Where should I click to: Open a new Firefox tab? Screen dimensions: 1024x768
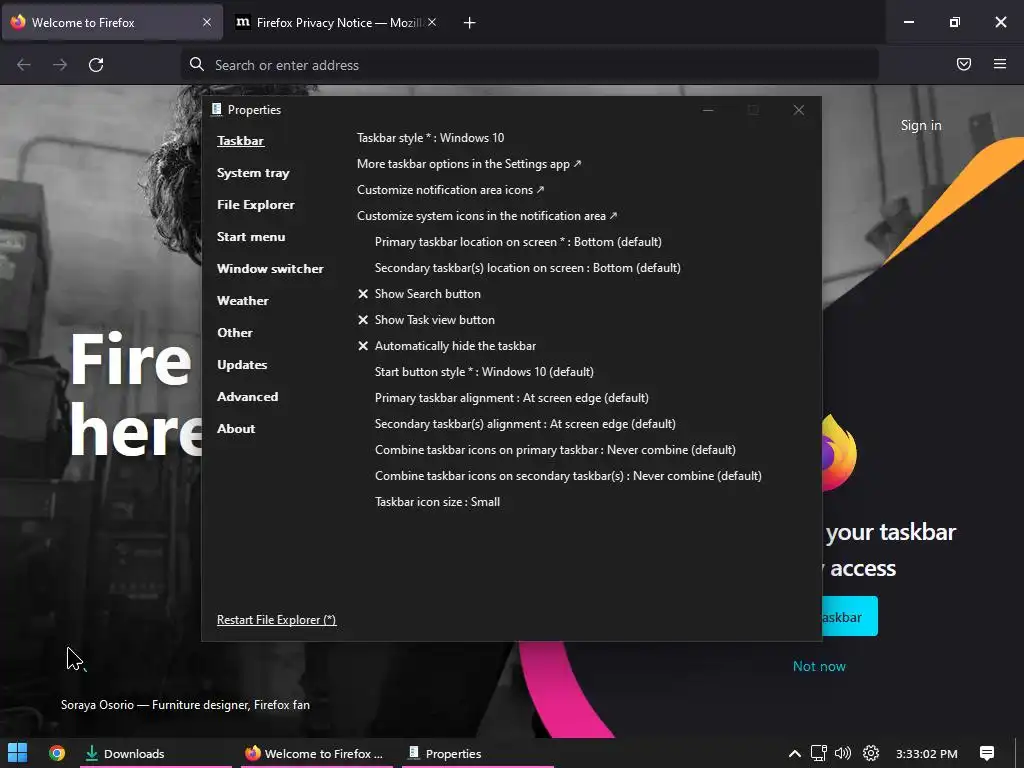(x=469, y=23)
